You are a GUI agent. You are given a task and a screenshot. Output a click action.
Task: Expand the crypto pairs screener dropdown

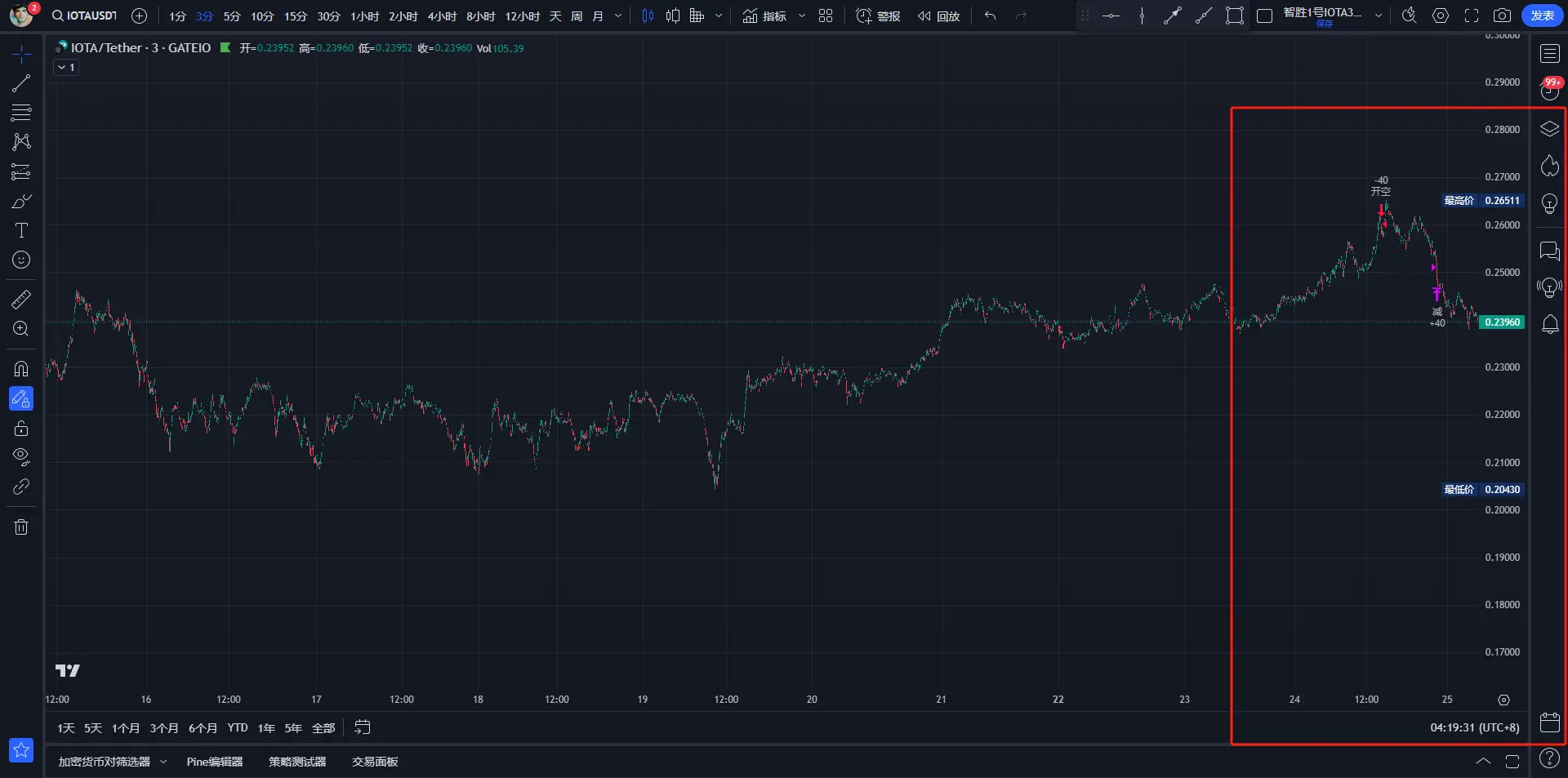(163, 762)
